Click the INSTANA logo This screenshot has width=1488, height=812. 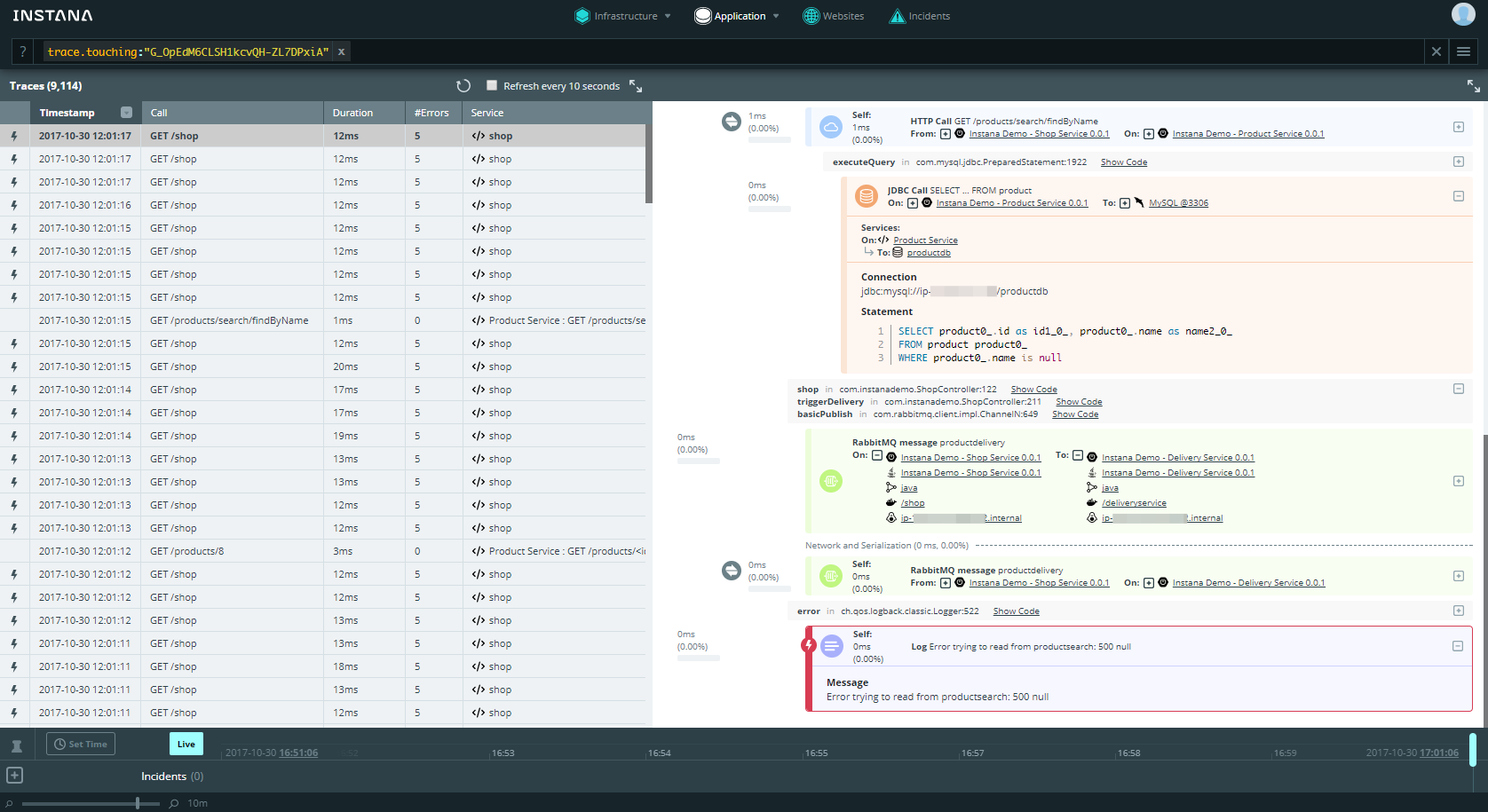point(52,16)
